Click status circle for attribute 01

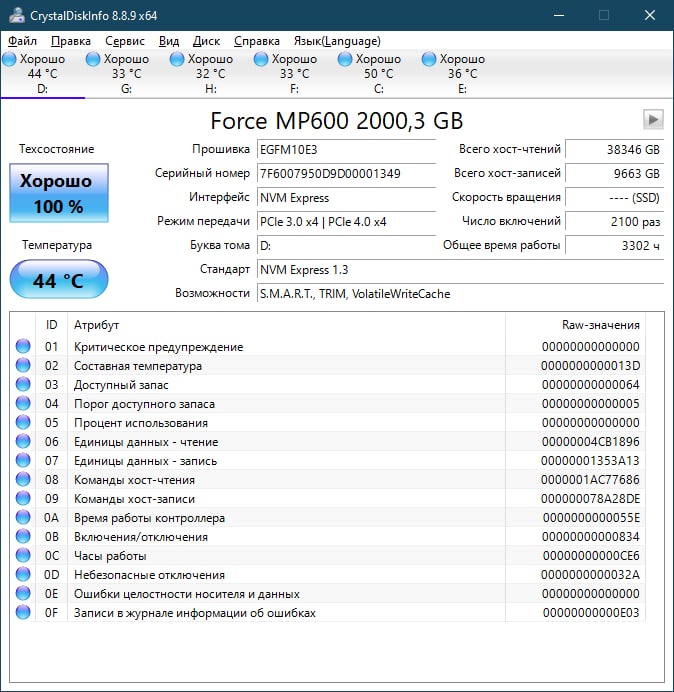23,346
